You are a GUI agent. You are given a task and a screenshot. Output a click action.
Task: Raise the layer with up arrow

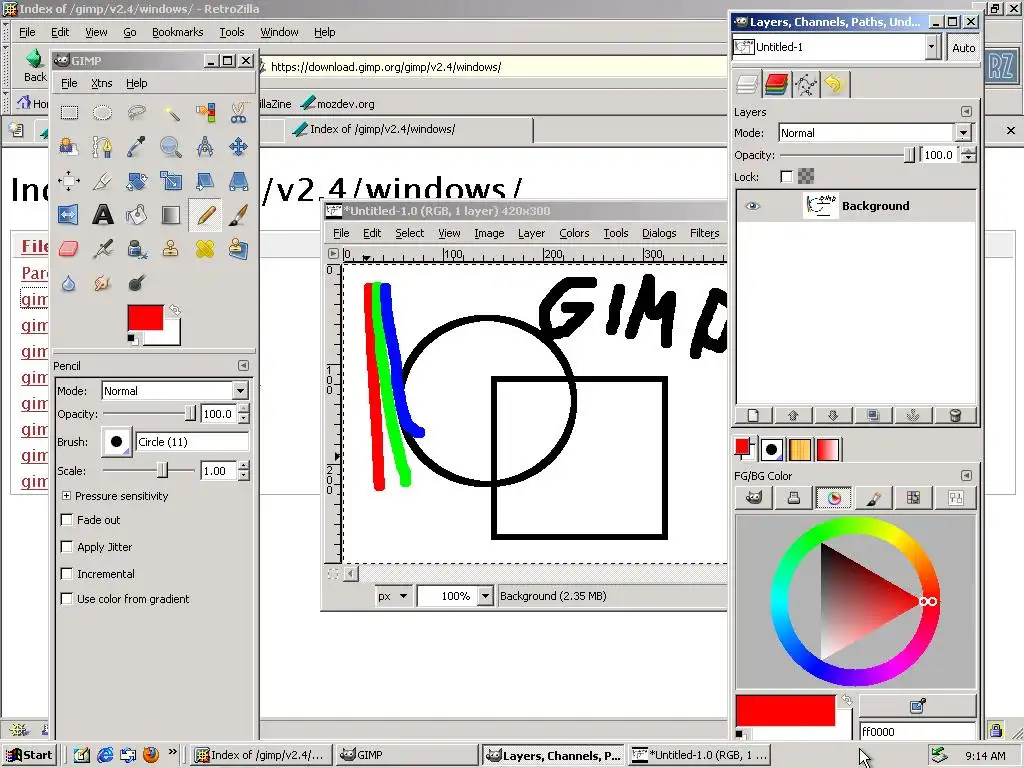pos(793,415)
